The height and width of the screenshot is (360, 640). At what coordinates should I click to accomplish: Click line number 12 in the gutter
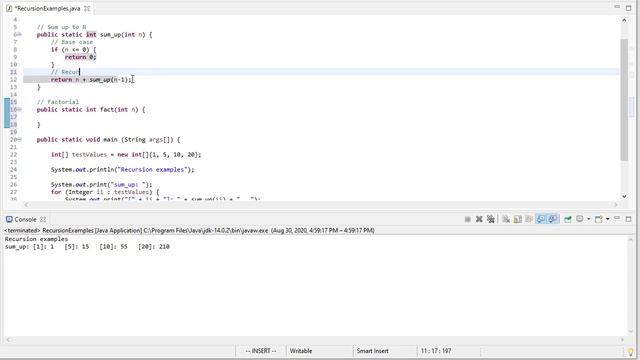click(x=13, y=80)
